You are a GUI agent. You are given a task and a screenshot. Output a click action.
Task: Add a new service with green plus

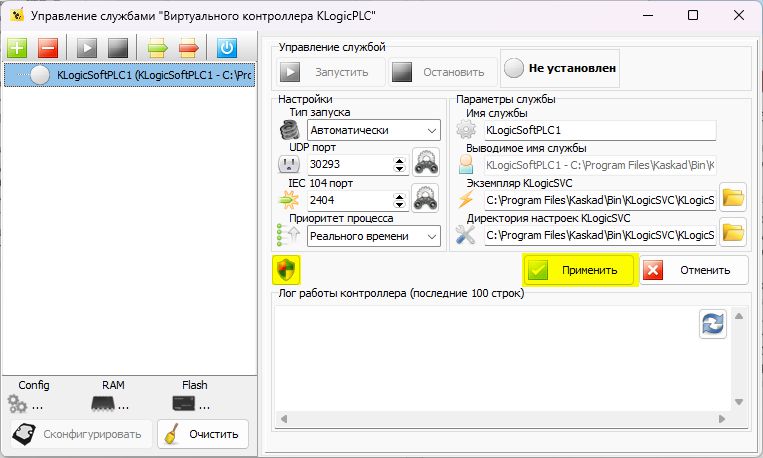(x=17, y=48)
